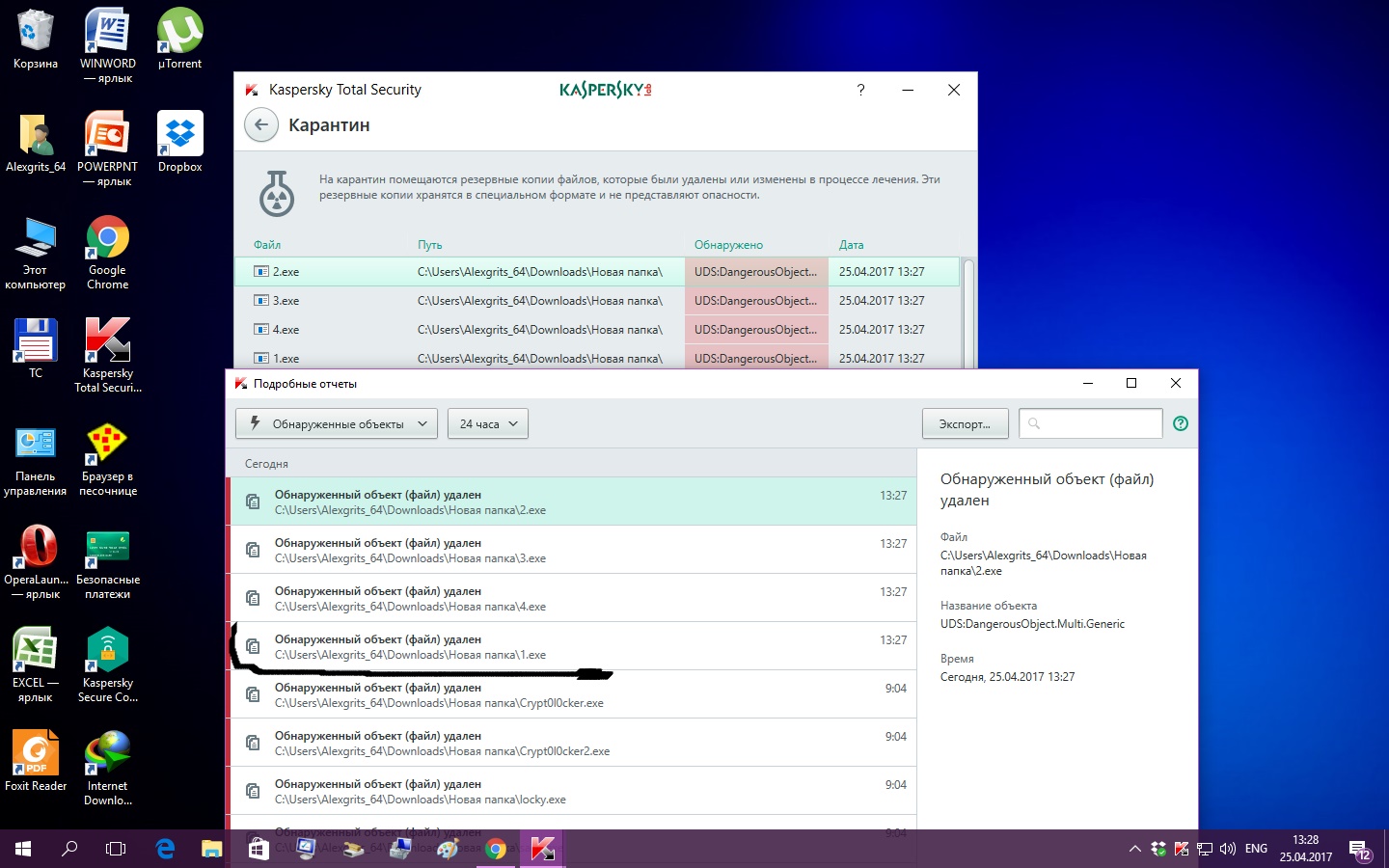Select the TC floppy disk desktop icon
The width and height of the screenshot is (1389, 868).
point(36,348)
